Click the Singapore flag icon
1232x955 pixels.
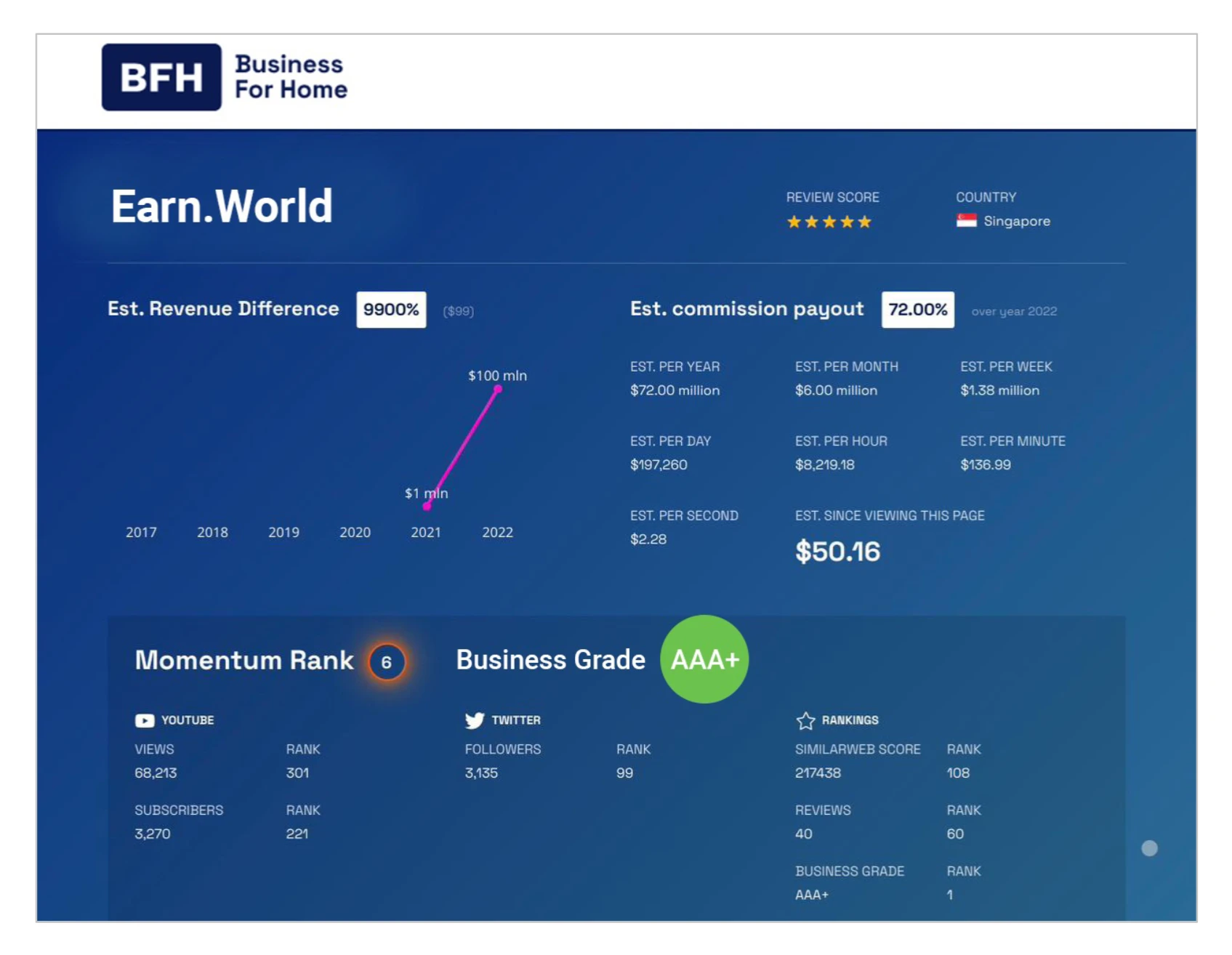tap(966, 221)
